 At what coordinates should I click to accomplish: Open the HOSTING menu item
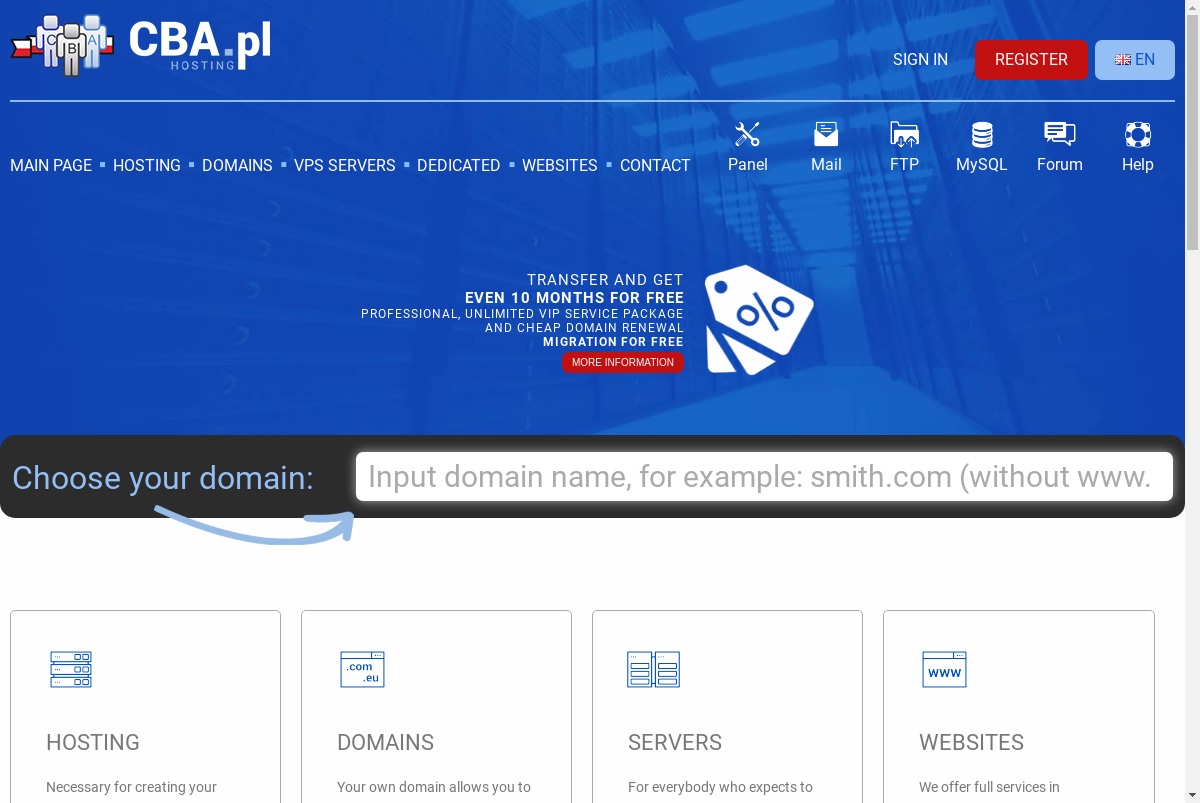[147, 165]
